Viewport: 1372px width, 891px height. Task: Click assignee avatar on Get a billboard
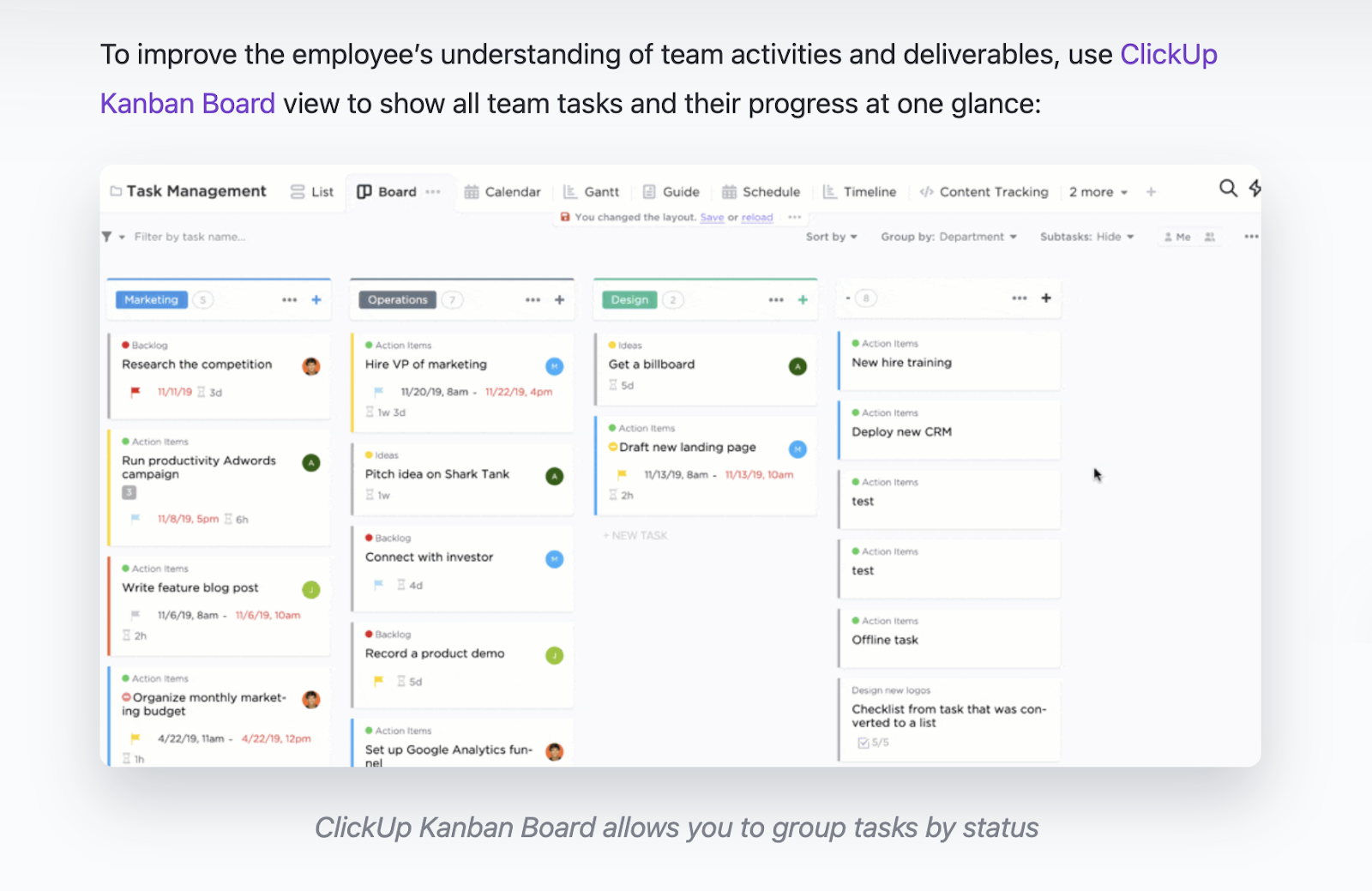[797, 366]
